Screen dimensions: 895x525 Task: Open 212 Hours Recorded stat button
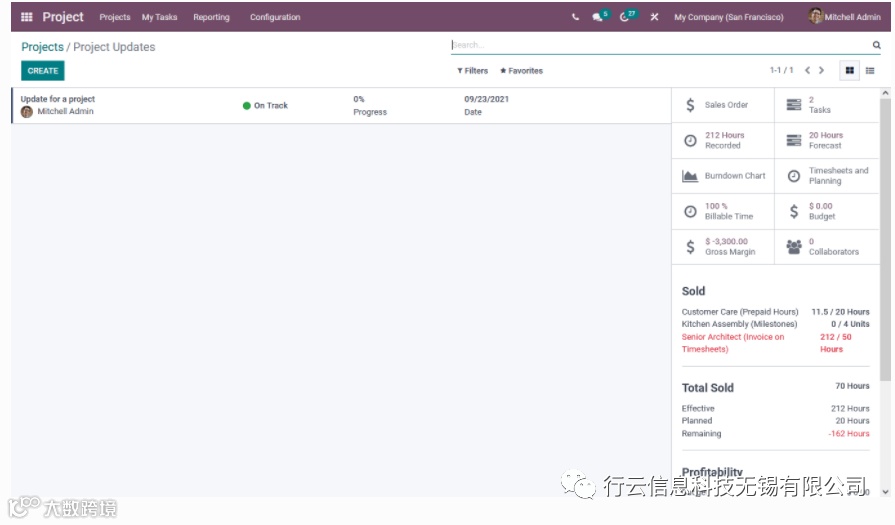[x=723, y=140]
